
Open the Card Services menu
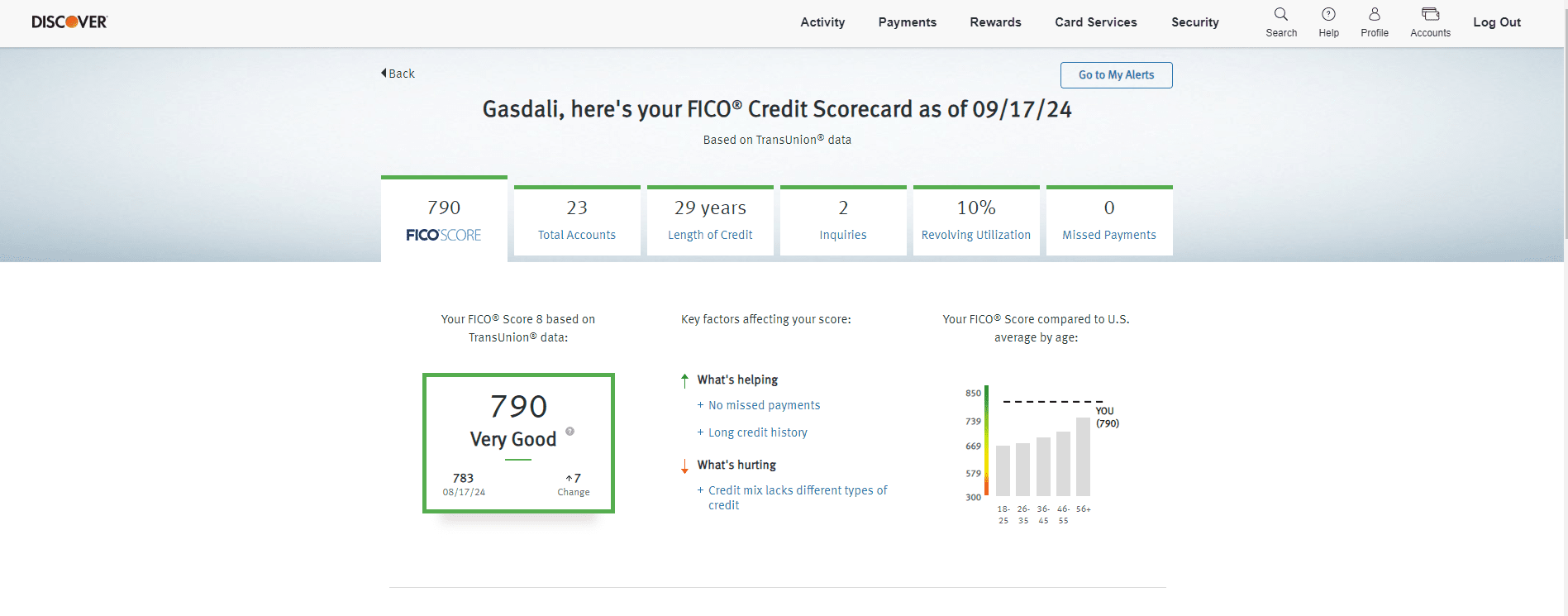coord(1095,22)
